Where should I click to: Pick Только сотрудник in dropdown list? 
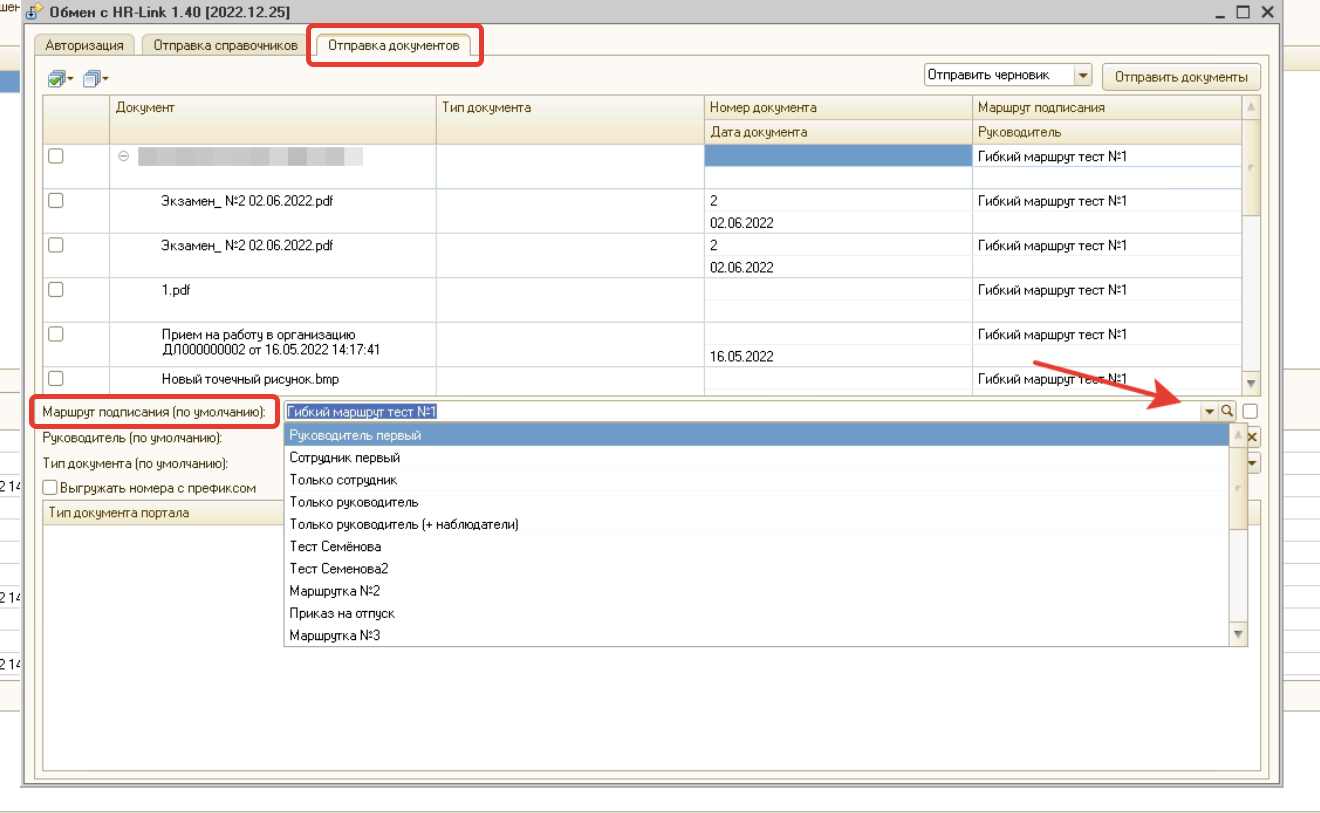tap(757, 480)
